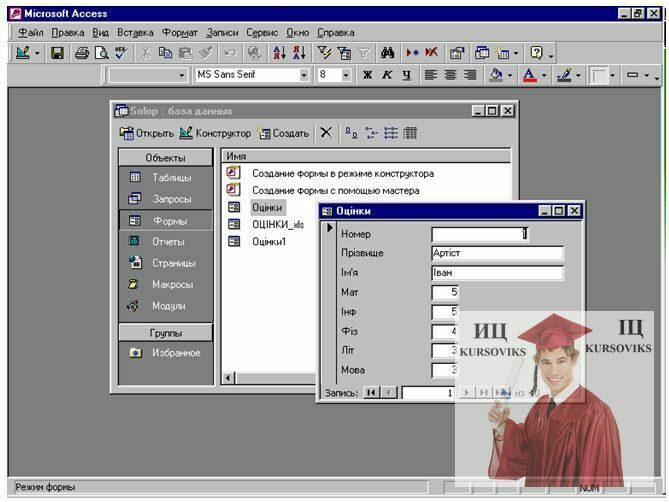Sort ascending with A-Z icon
Viewport: 669px width, 502px height.
point(279,53)
